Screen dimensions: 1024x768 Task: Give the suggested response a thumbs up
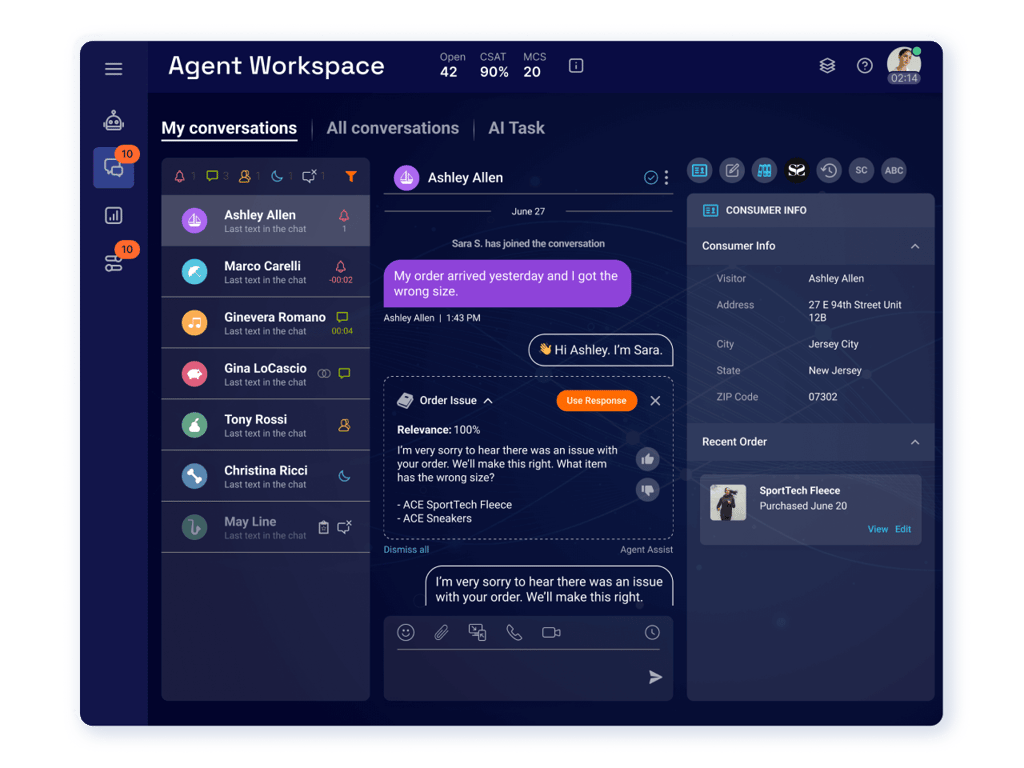coord(647,459)
